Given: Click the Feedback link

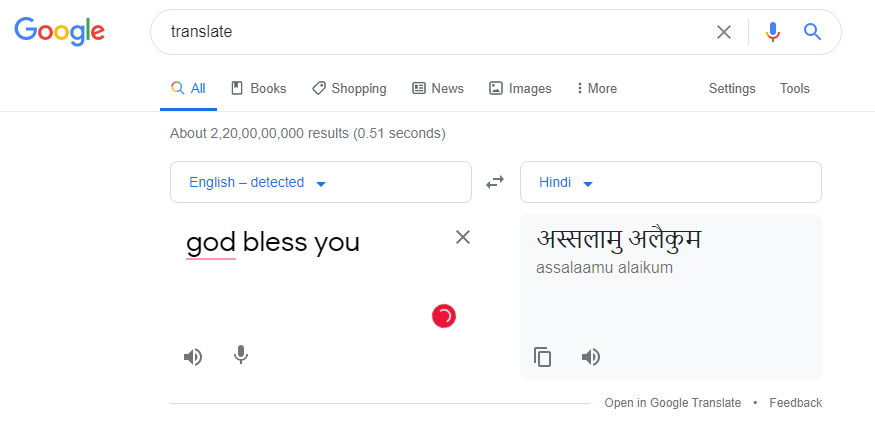Looking at the screenshot, I should click(x=795, y=403).
